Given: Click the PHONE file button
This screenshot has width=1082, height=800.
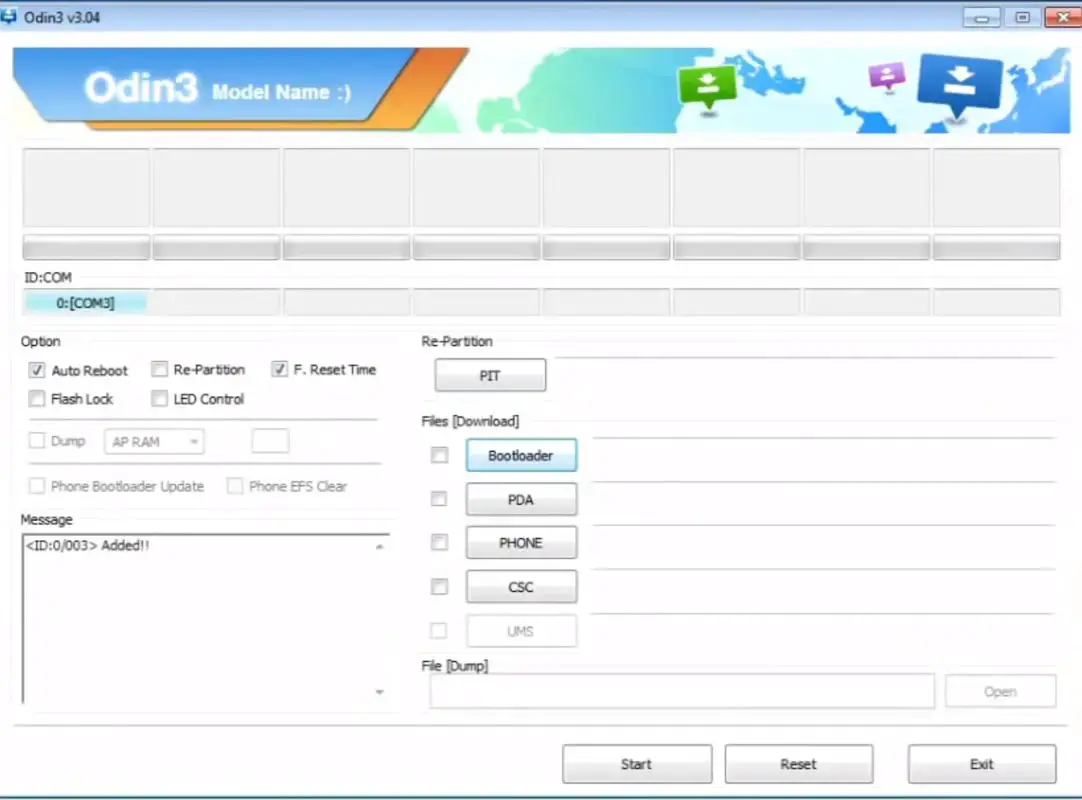Looking at the screenshot, I should [521, 543].
